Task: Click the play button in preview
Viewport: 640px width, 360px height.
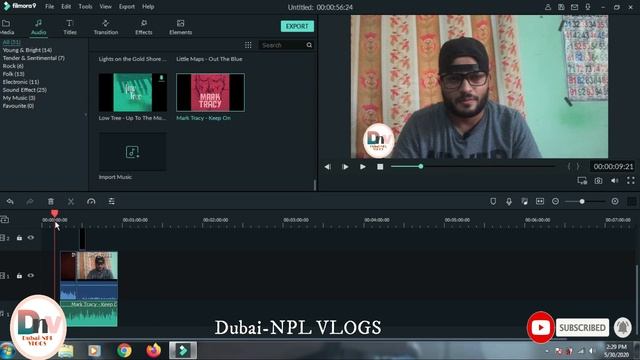Action: 362,167
